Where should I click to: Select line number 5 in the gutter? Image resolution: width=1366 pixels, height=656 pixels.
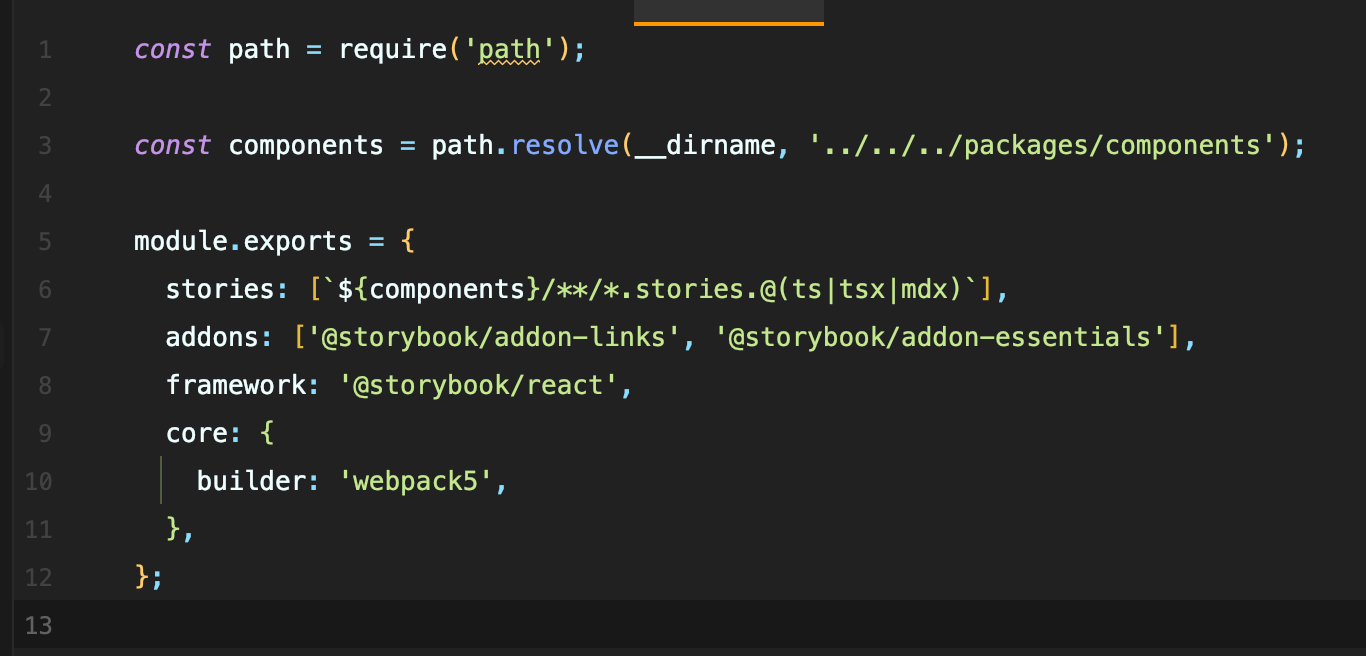(45, 240)
